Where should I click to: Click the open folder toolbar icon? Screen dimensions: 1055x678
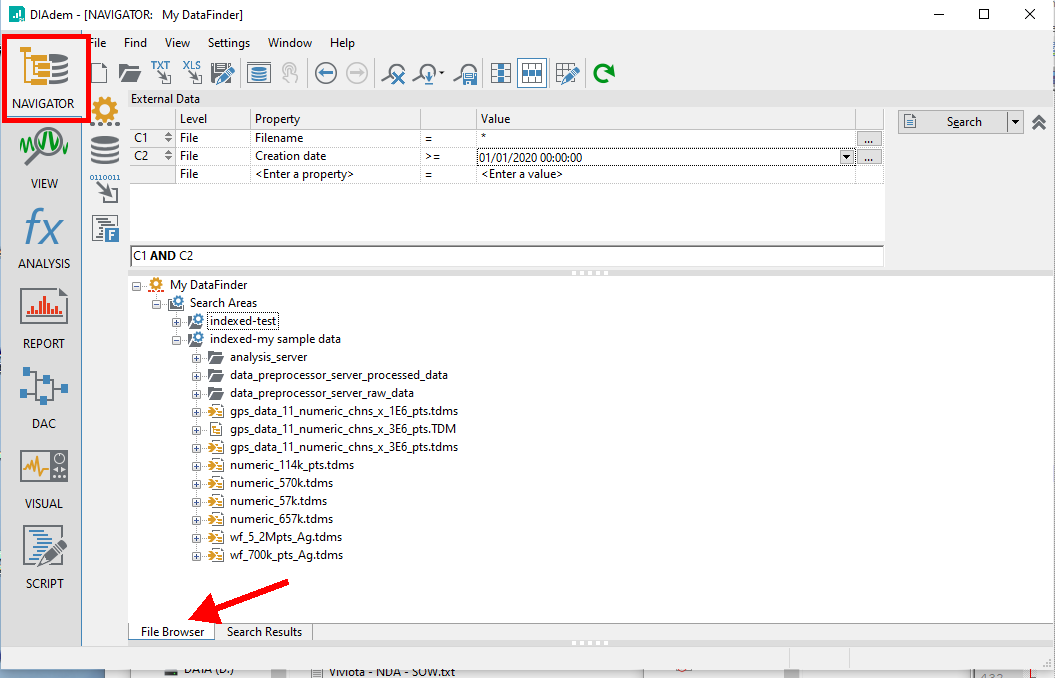click(x=130, y=73)
